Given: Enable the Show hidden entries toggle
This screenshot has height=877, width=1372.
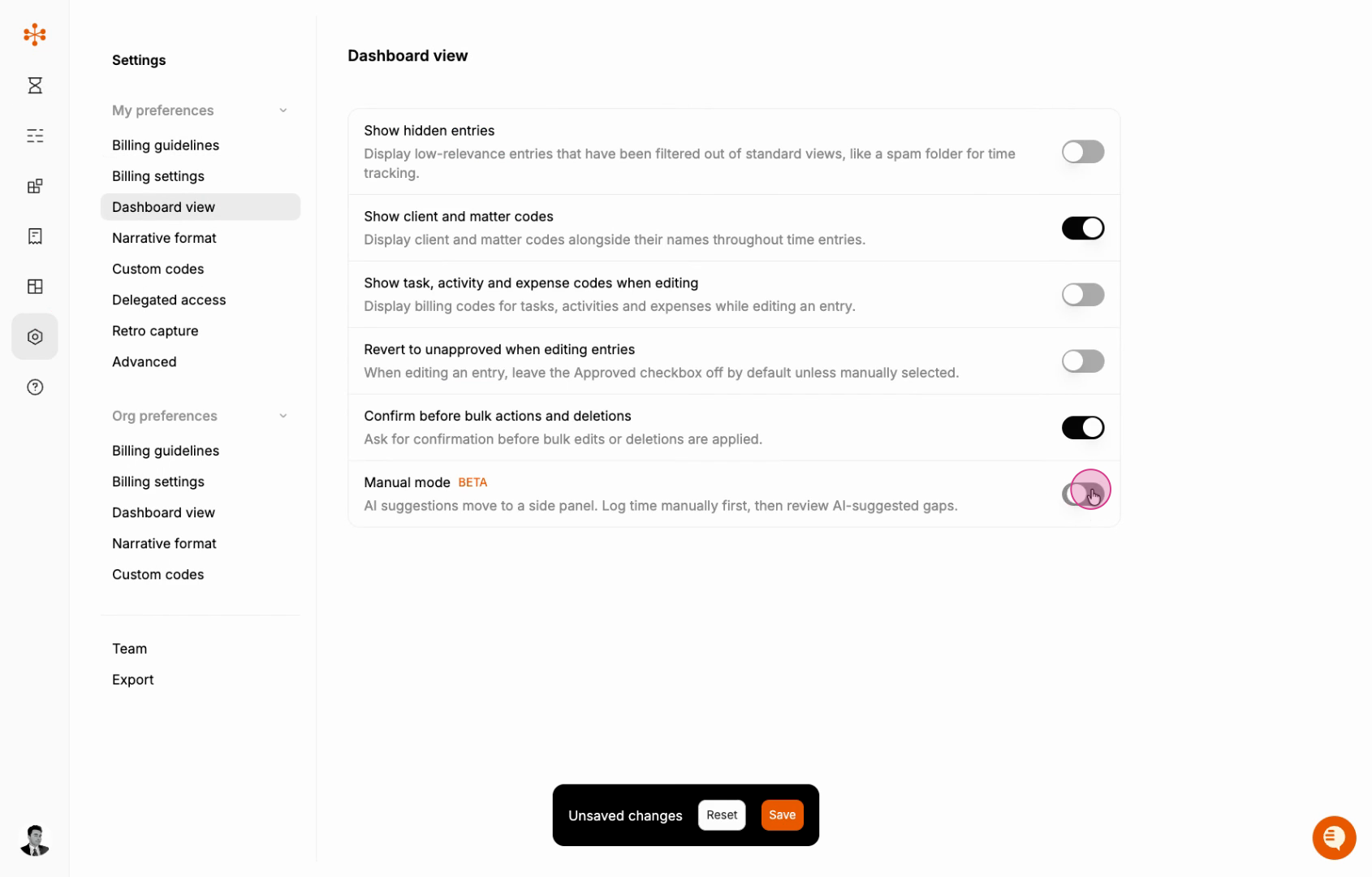Looking at the screenshot, I should [1083, 152].
